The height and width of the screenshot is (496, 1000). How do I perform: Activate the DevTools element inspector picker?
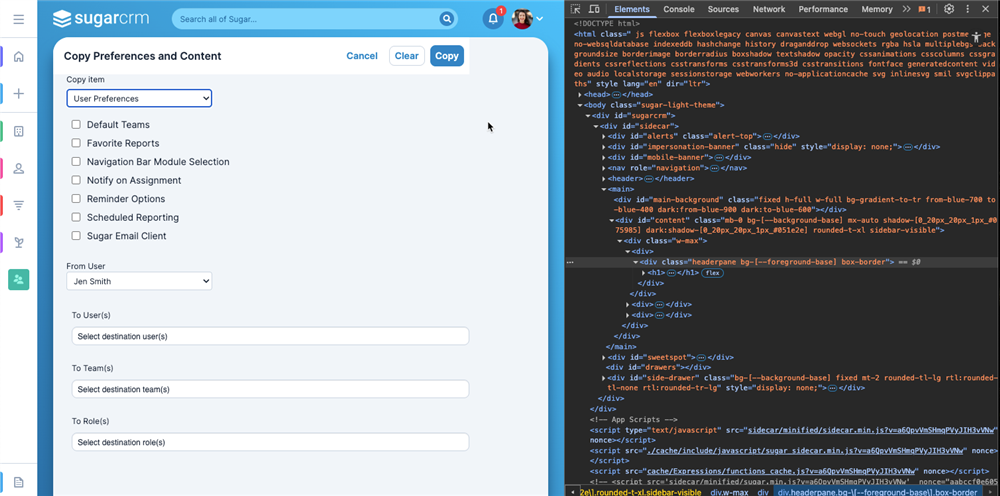577,9
